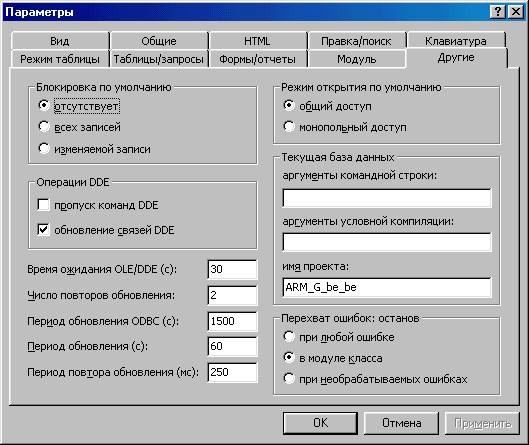The image size is (529, 445).
Task: Switch to the Общие tab
Action: 159,41
